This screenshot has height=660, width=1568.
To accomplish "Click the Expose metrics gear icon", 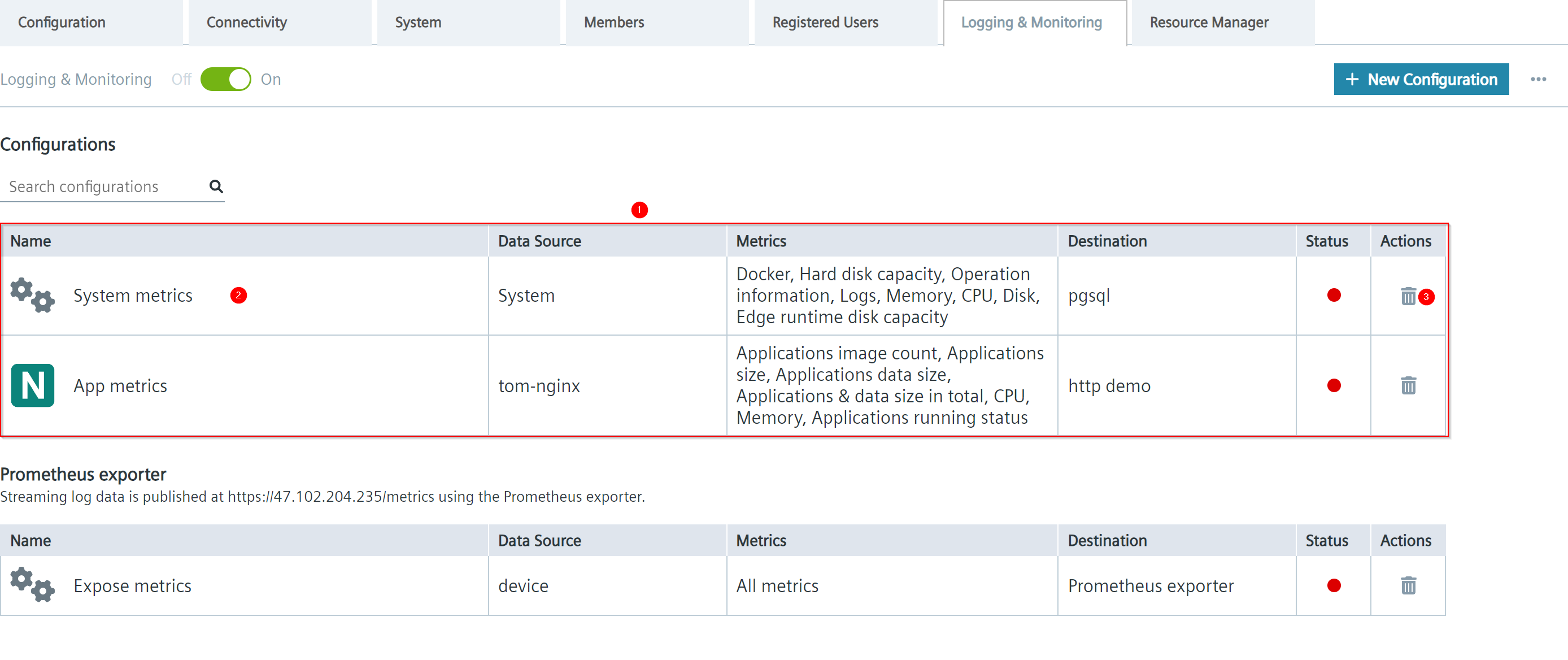I will (x=32, y=586).
